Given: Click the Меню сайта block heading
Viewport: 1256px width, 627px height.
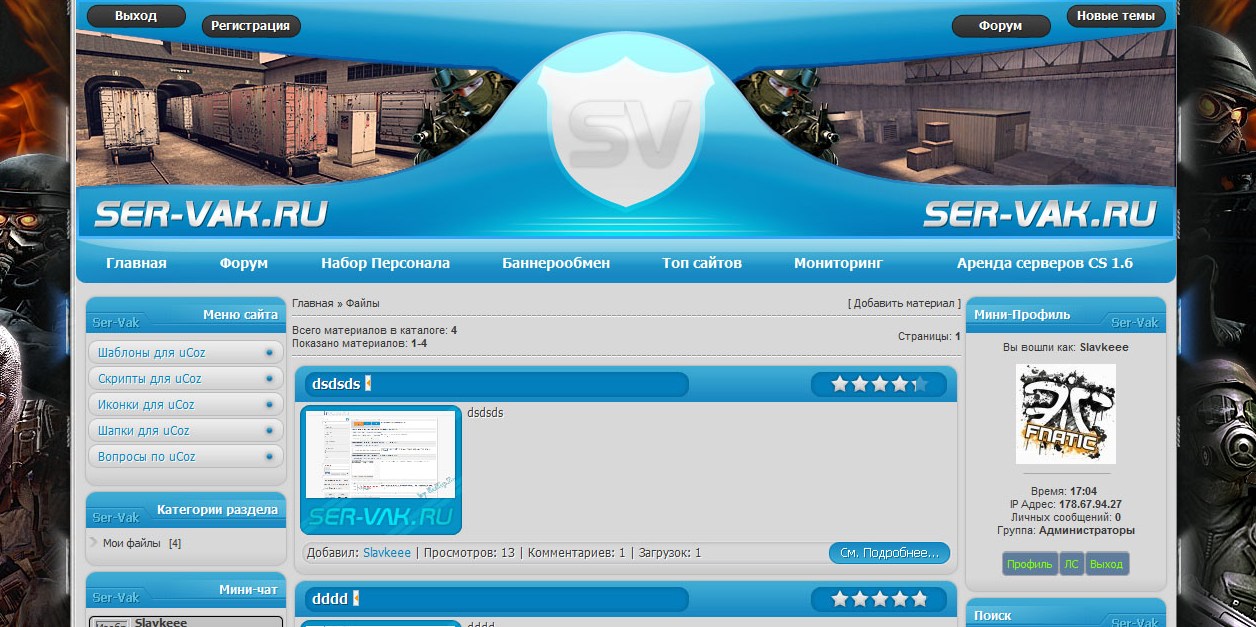Looking at the screenshot, I should (x=240, y=314).
